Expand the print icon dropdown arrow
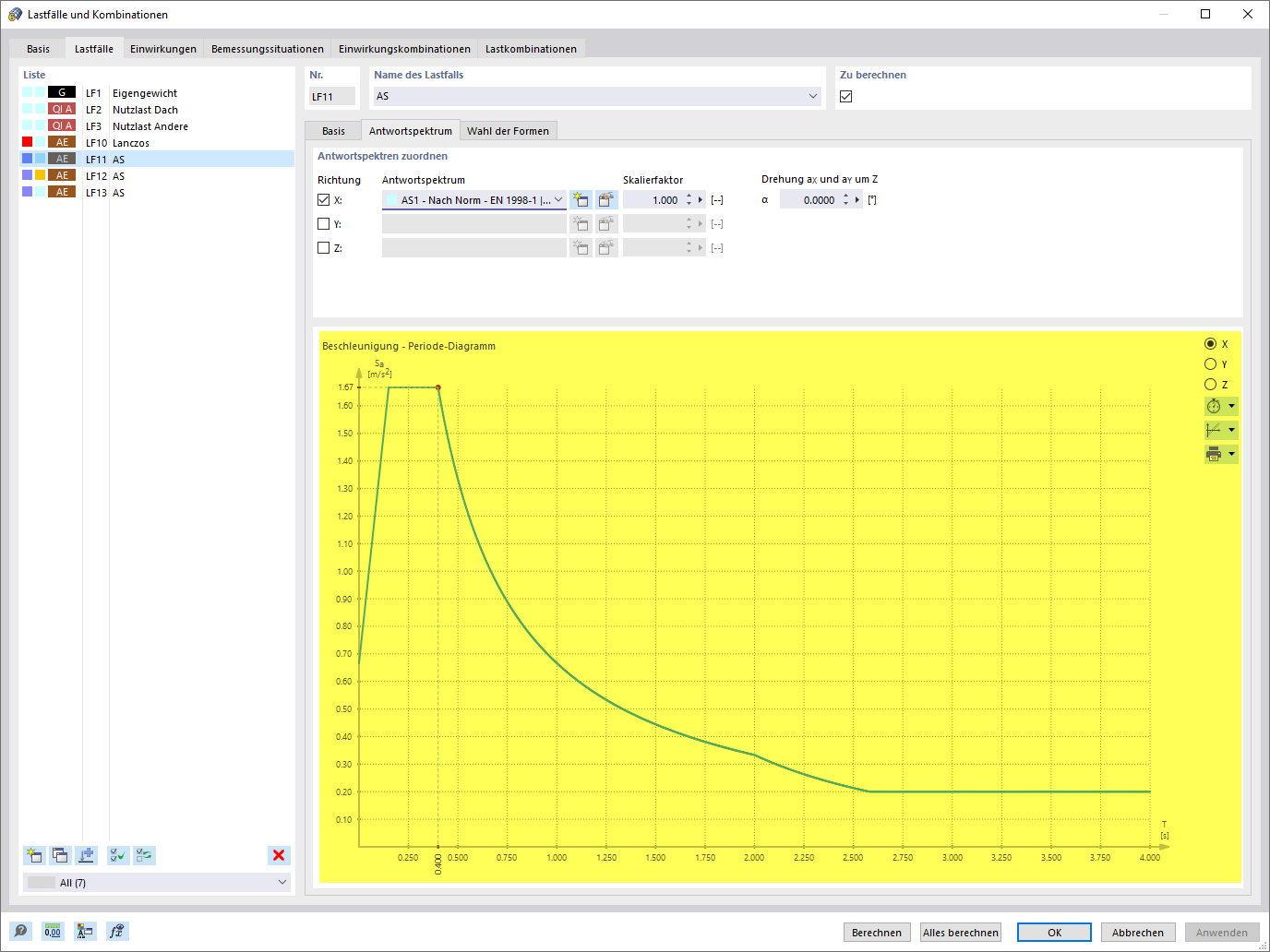The height and width of the screenshot is (952, 1270). pos(1231,454)
